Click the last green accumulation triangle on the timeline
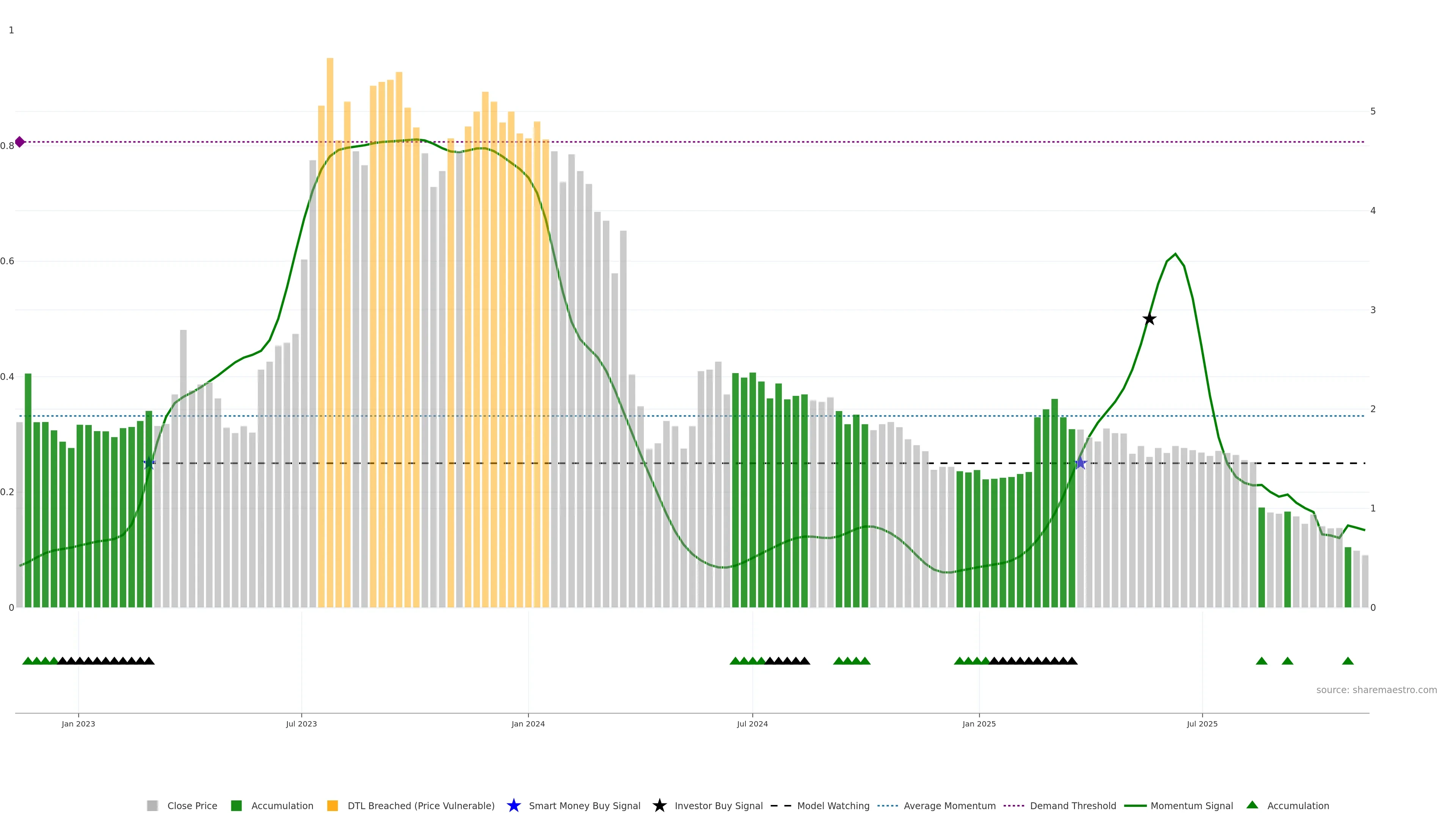This screenshot has width=1456, height=819. tap(1348, 661)
